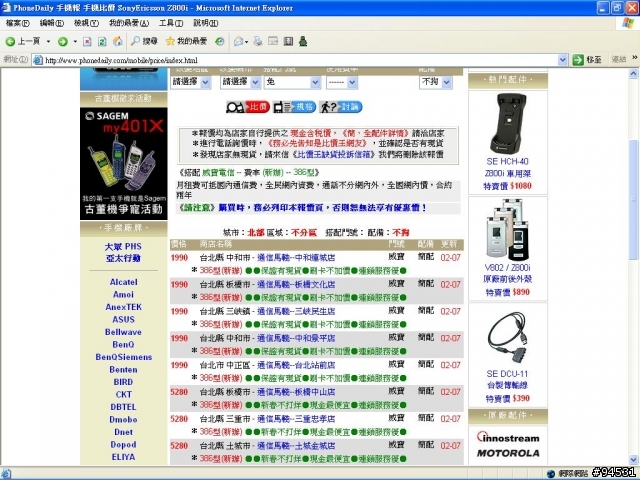
Task: Click the IE Back arrow button
Action: (22, 41)
